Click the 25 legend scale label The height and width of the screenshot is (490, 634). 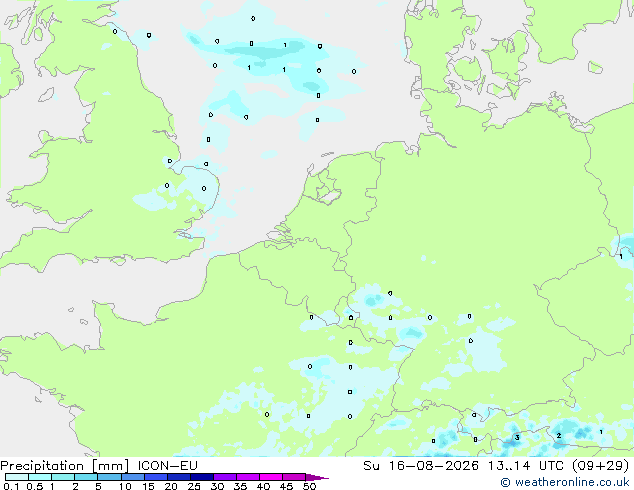(x=194, y=486)
